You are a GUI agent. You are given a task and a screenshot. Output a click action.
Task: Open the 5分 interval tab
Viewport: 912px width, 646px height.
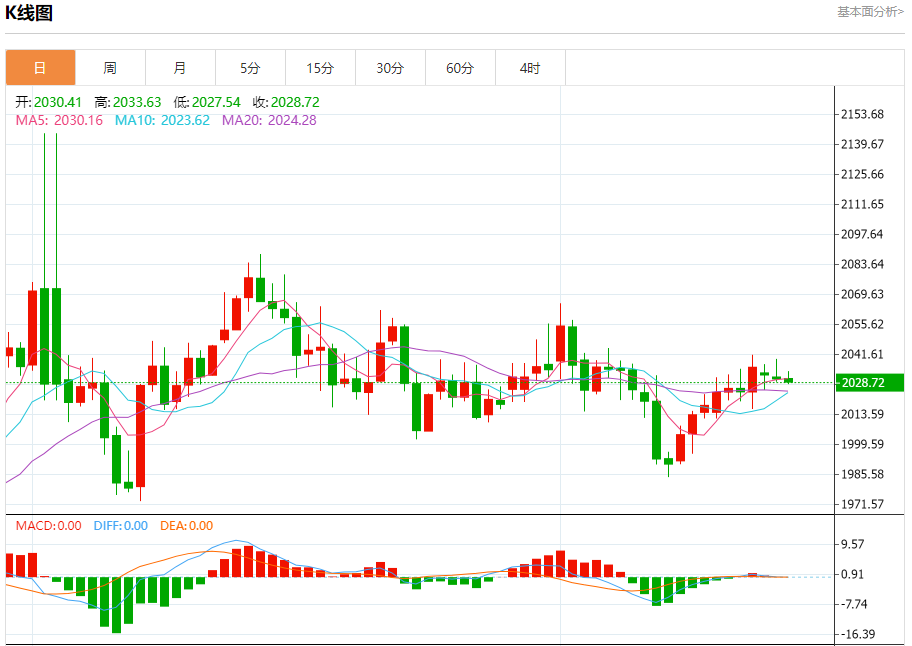point(250,68)
